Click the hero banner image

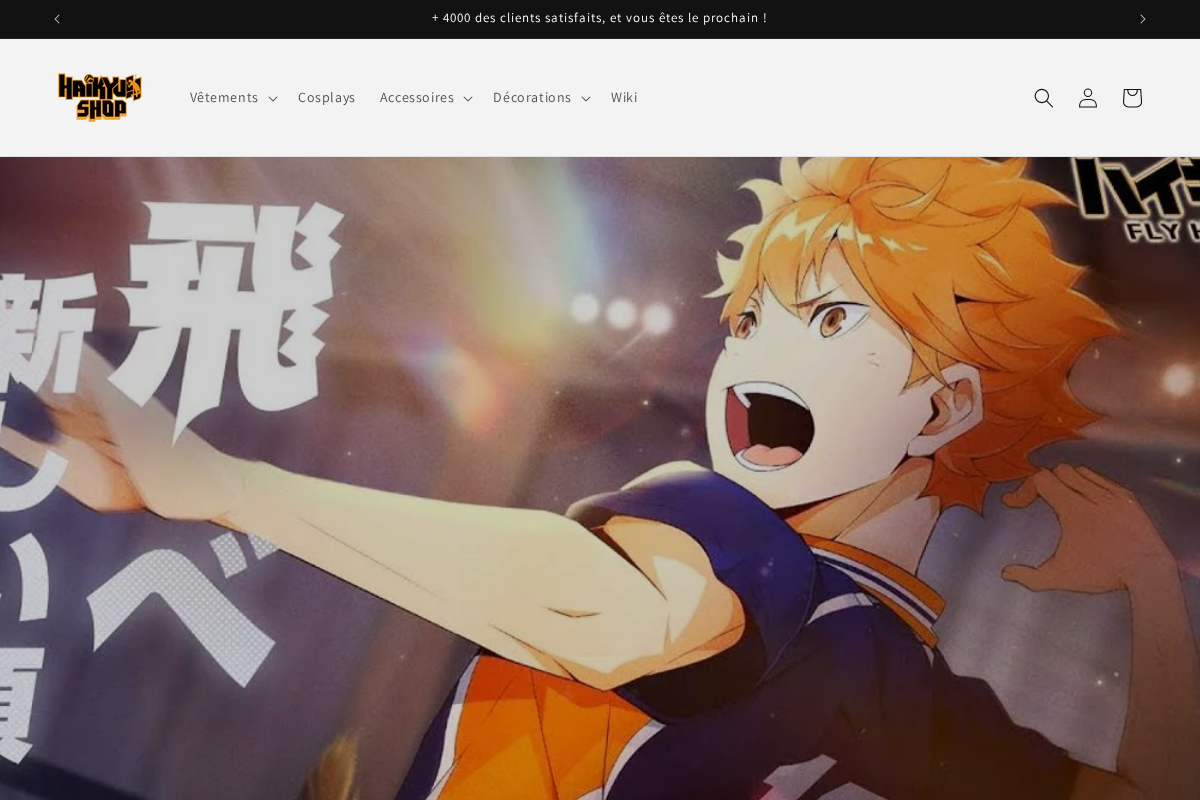pos(600,480)
